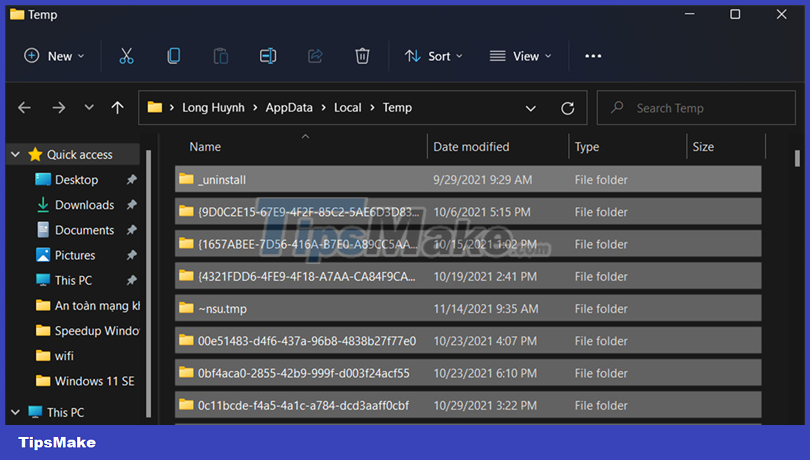Screen dimensions: 810x460
Task: Click AppData in the breadcrumb path
Action: click(x=289, y=108)
